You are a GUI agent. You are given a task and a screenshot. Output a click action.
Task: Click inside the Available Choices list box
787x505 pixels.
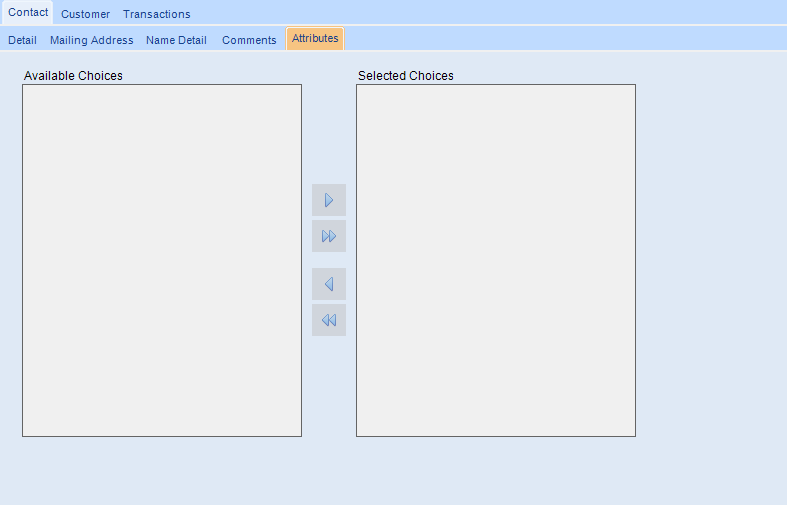[x=162, y=261]
